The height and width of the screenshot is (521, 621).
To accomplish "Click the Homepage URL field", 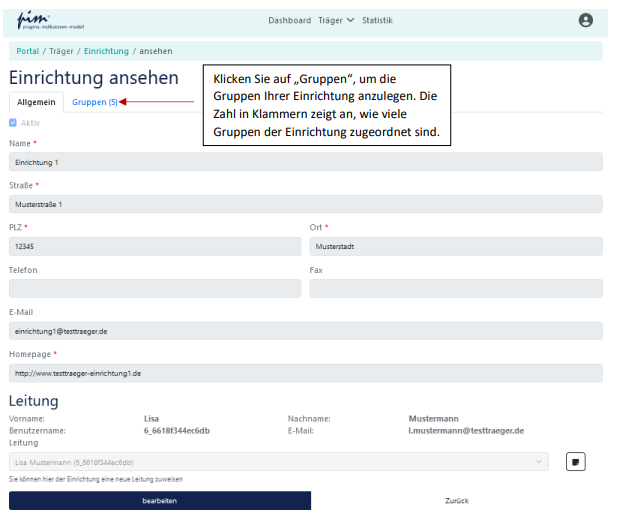I will (x=305, y=373).
